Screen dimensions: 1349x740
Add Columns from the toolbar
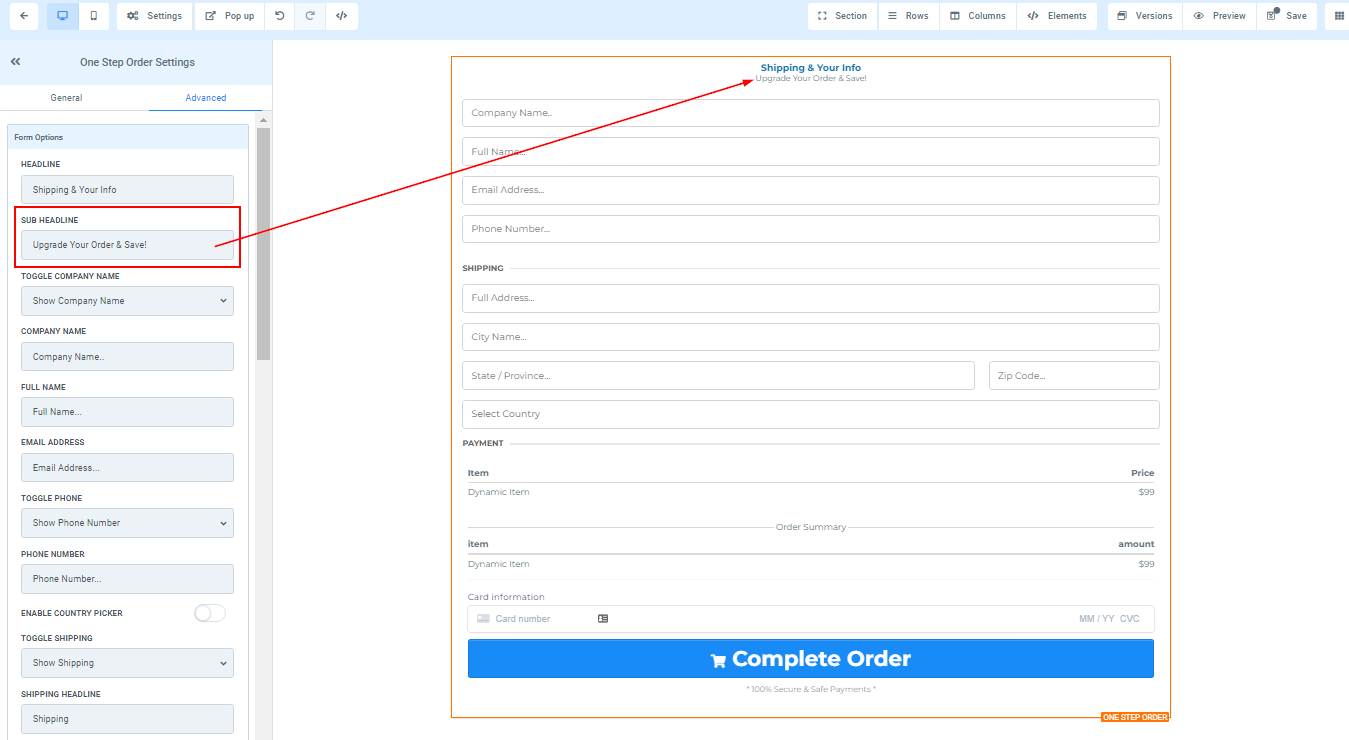[978, 16]
